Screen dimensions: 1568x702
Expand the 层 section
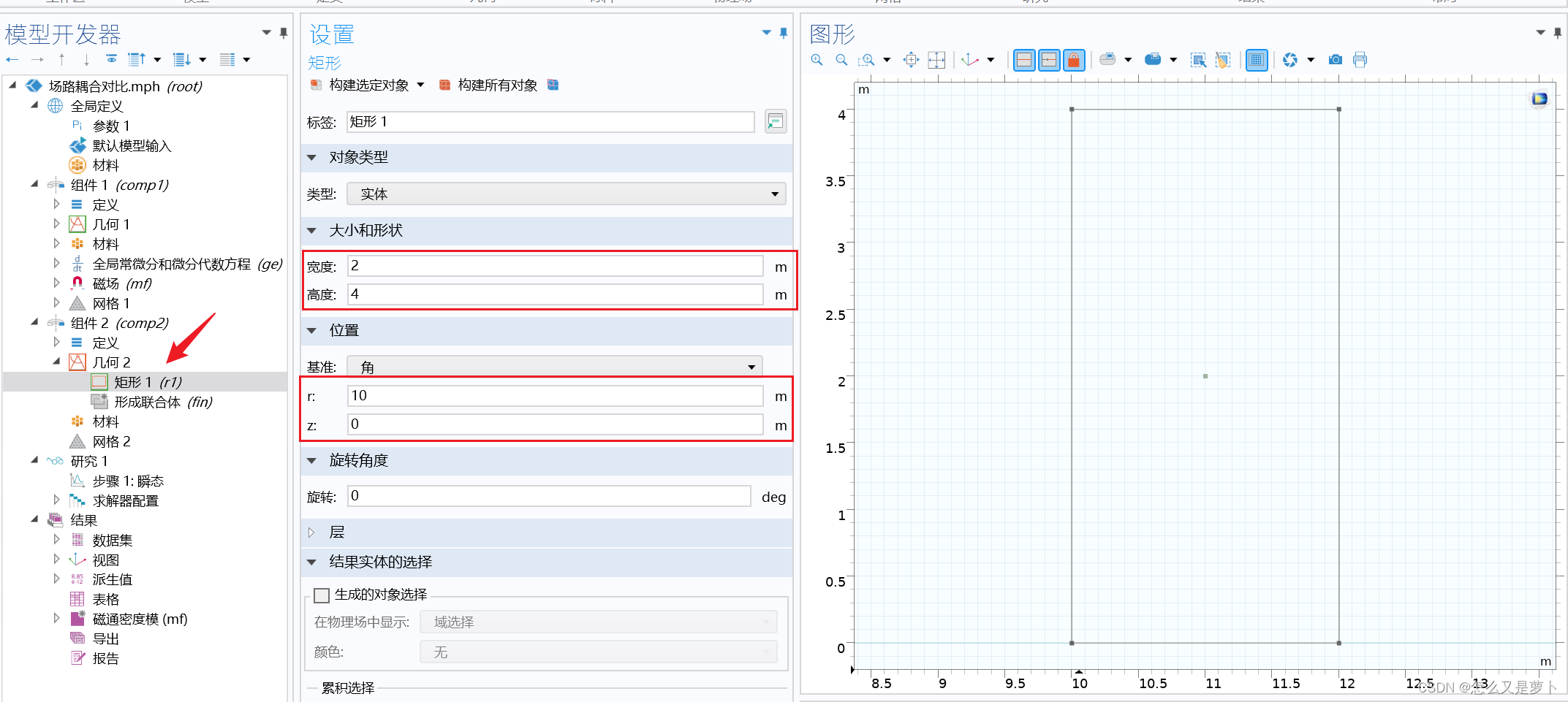click(312, 533)
